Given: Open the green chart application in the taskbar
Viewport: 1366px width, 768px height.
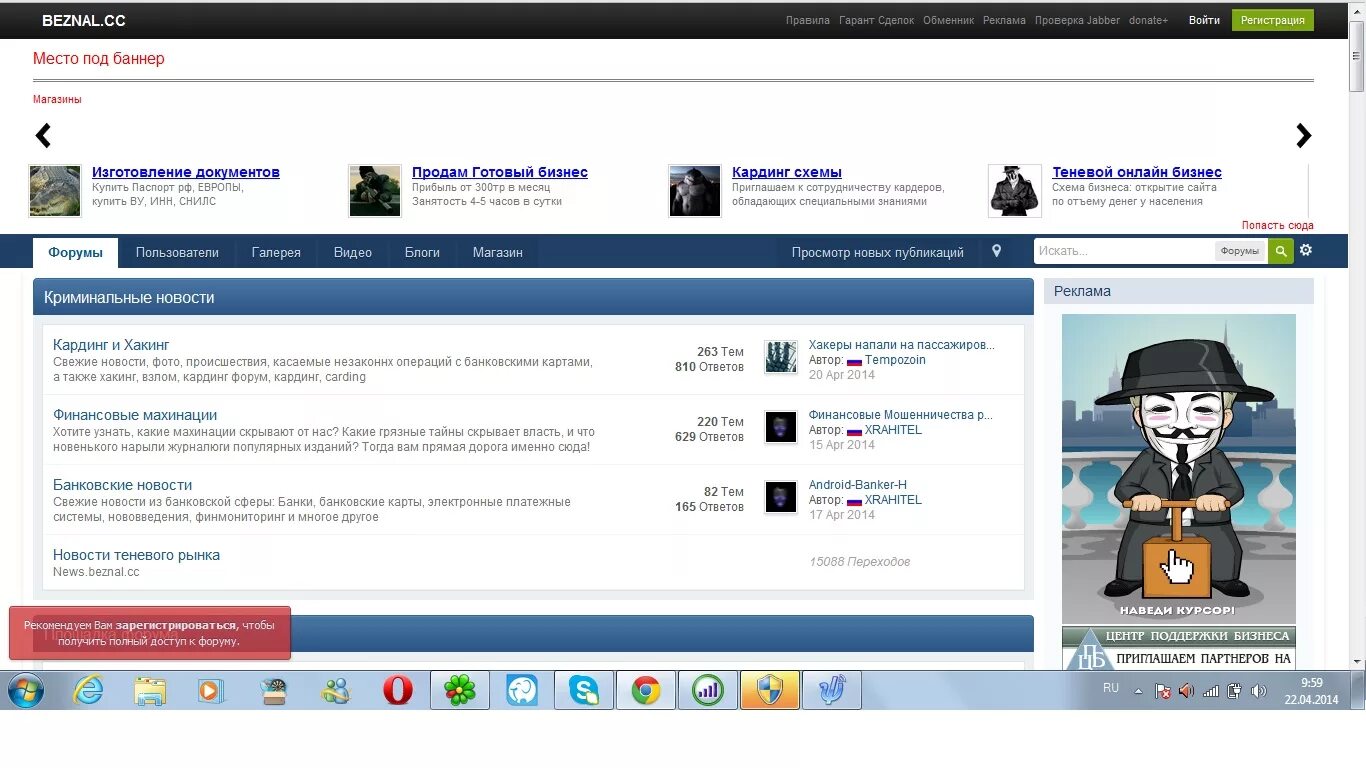Looking at the screenshot, I should (708, 690).
